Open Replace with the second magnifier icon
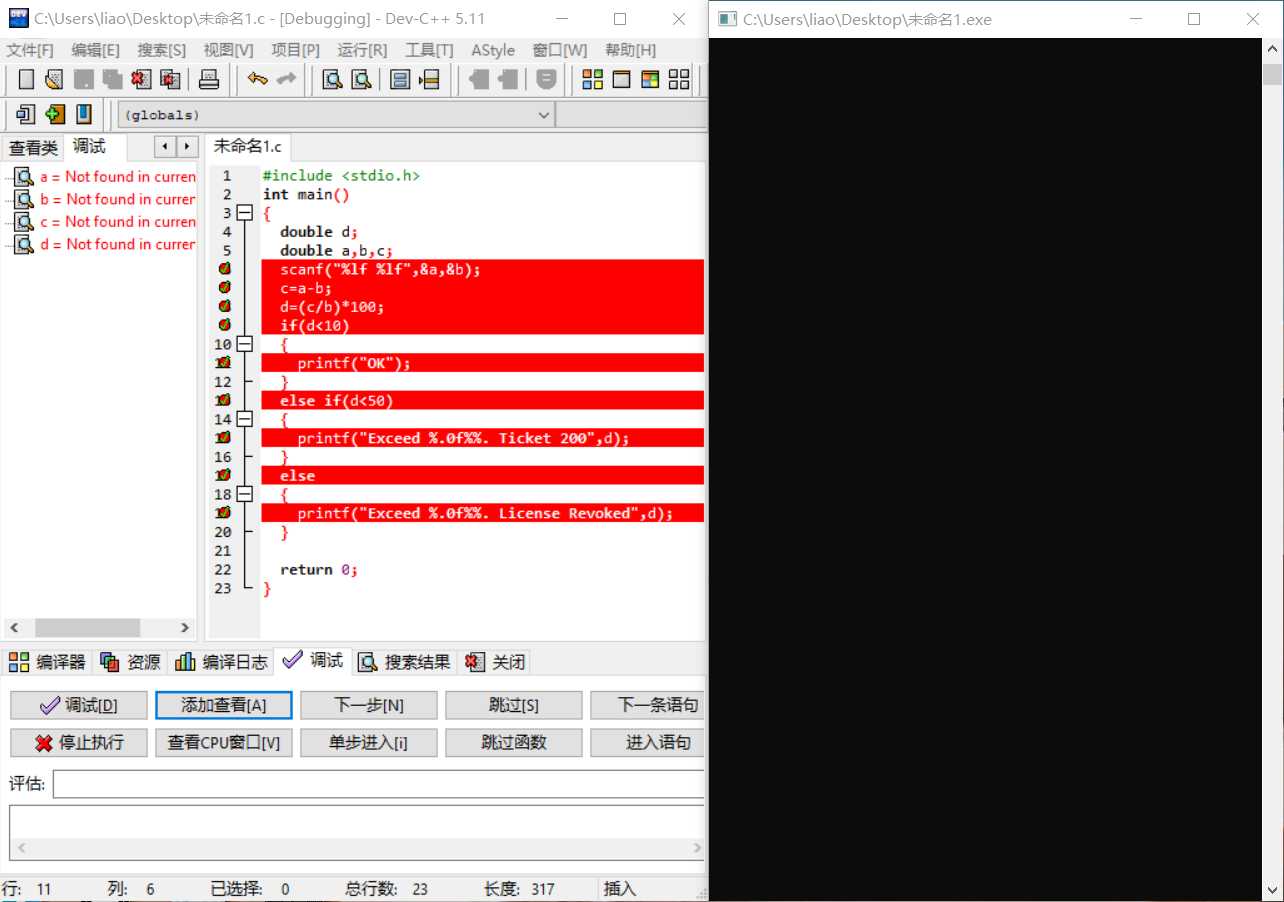This screenshot has width=1284, height=902. 361,79
